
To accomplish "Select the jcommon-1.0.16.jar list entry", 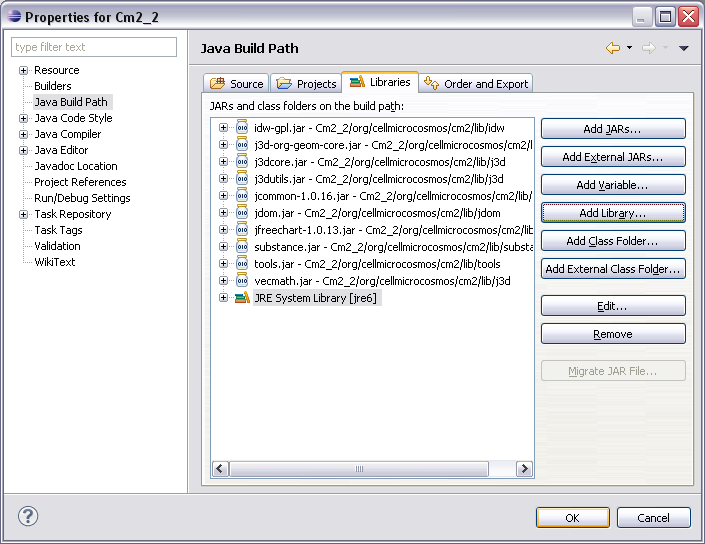I will click(x=393, y=196).
